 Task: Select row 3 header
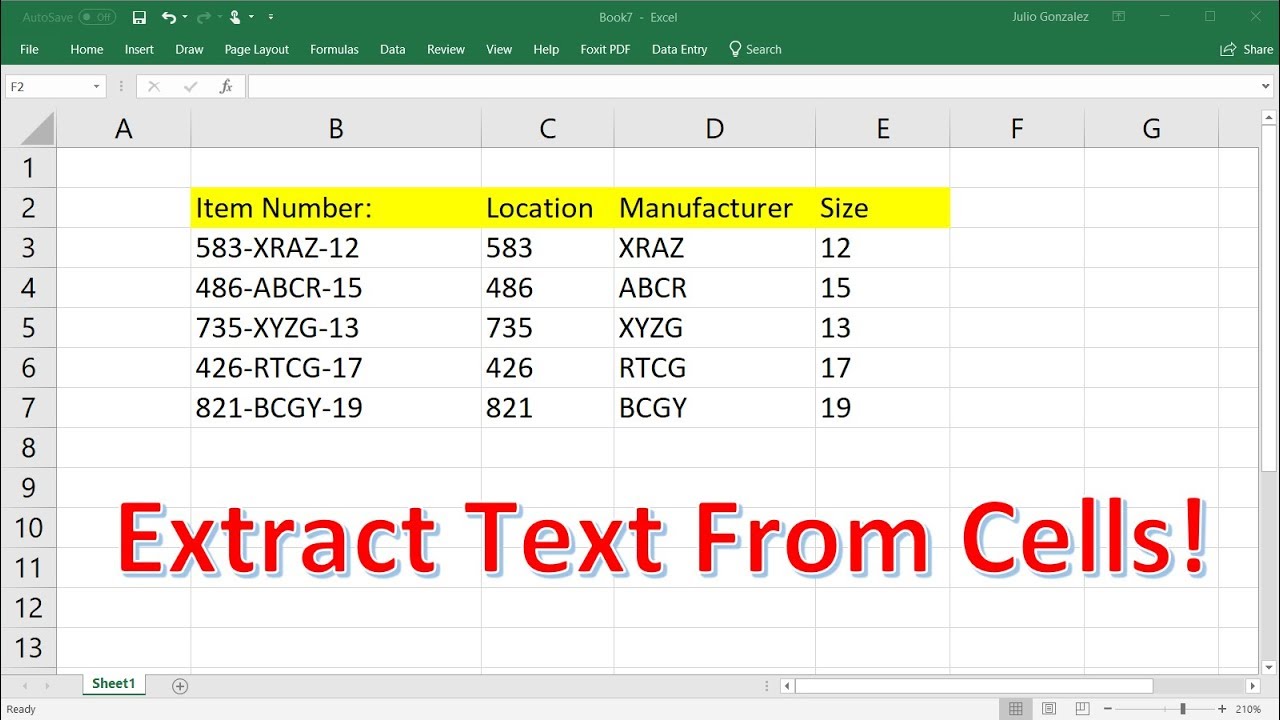click(28, 248)
